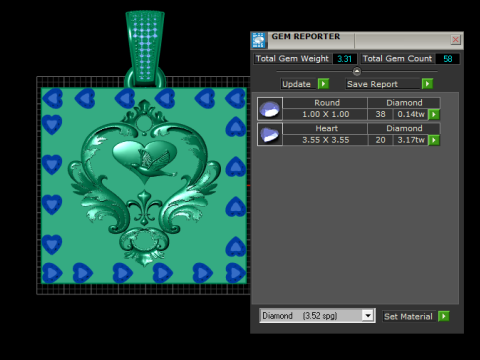Click the 1.00 X 1.00 size cell
The width and height of the screenshot is (480, 360).
point(325,114)
